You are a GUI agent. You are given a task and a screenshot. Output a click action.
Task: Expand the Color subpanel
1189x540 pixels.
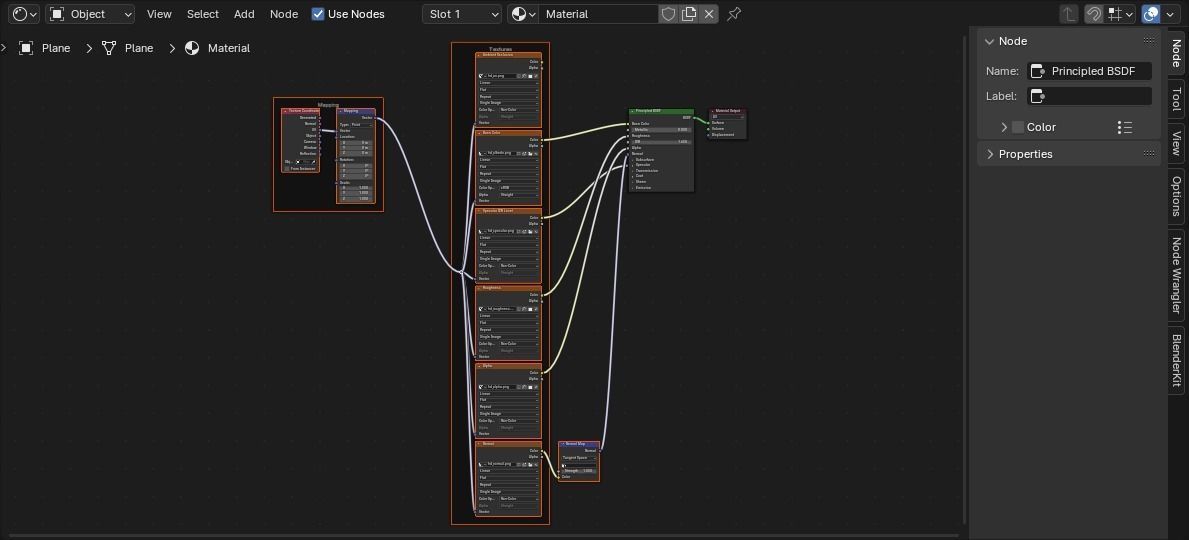click(x=1004, y=127)
